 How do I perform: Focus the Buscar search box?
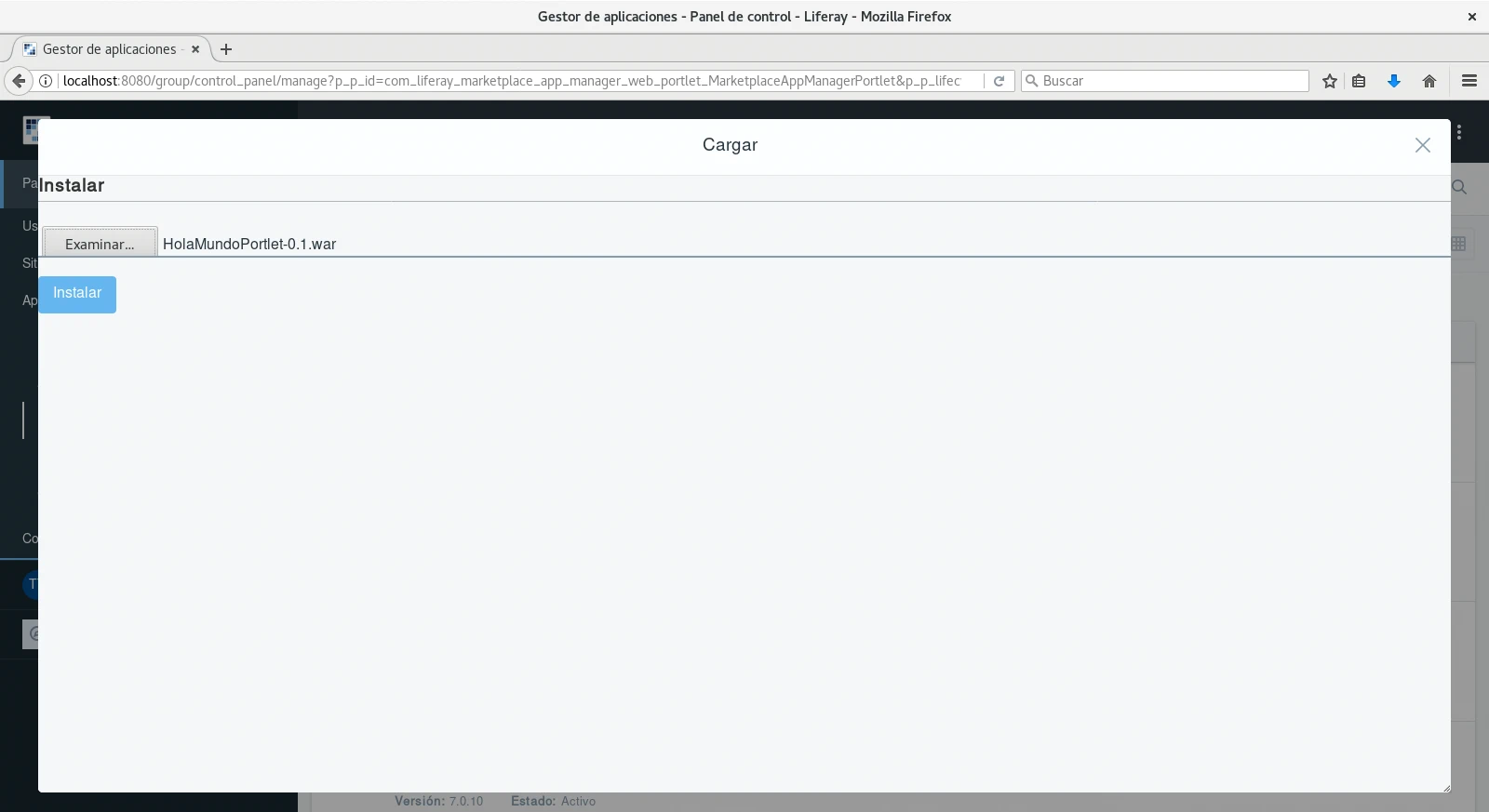tap(1173, 81)
